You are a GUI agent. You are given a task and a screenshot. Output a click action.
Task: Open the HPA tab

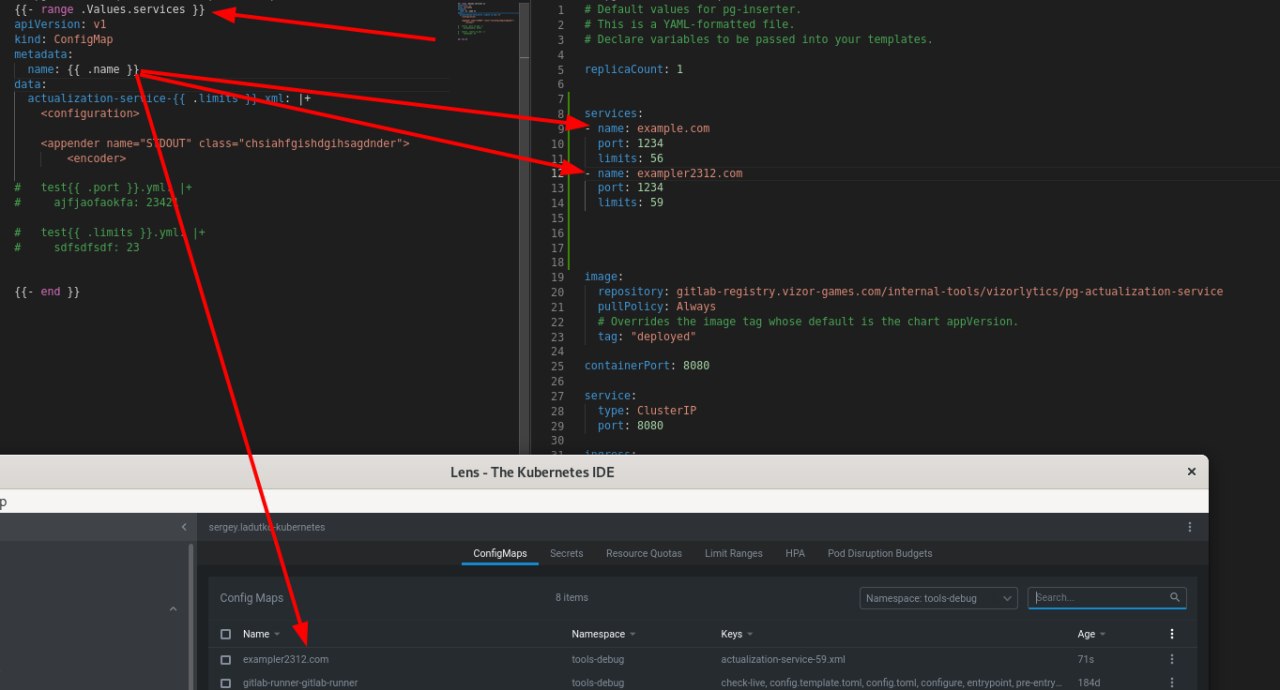coord(795,553)
